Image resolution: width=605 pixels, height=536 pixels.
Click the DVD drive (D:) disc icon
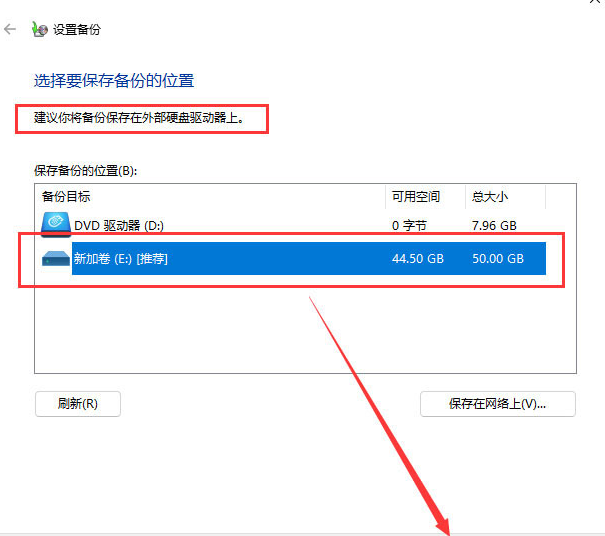click(x=55, y=224)
